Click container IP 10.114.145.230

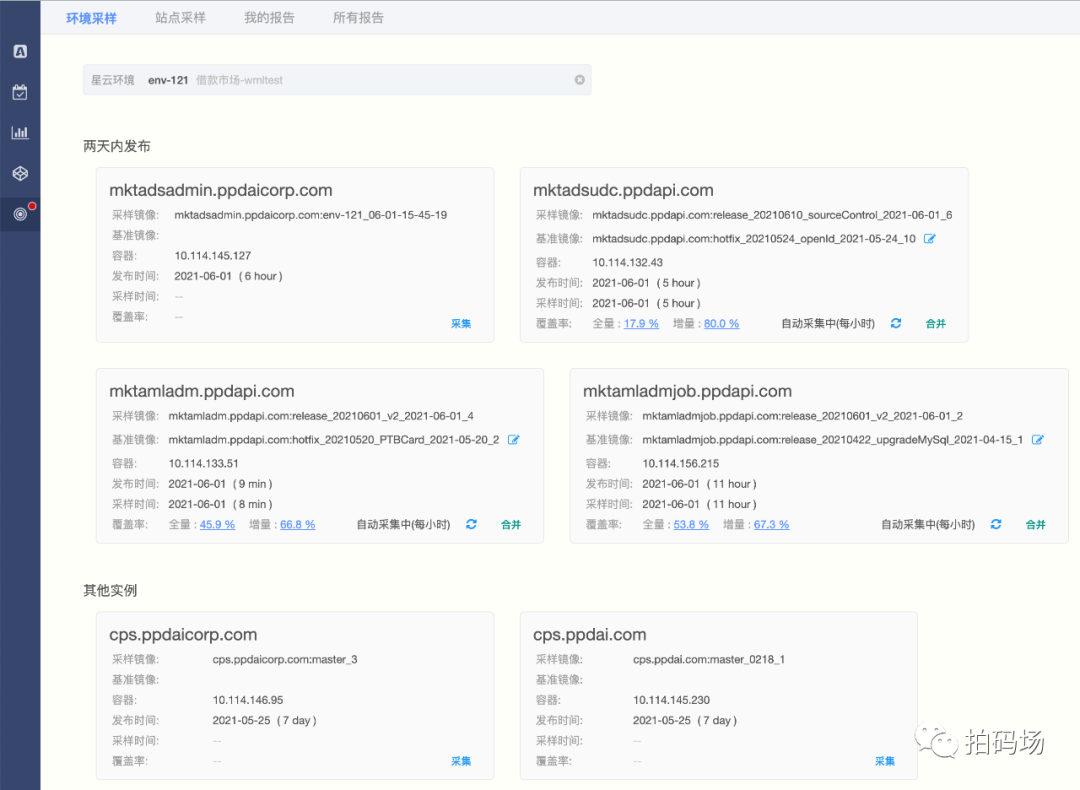point(672,700)
